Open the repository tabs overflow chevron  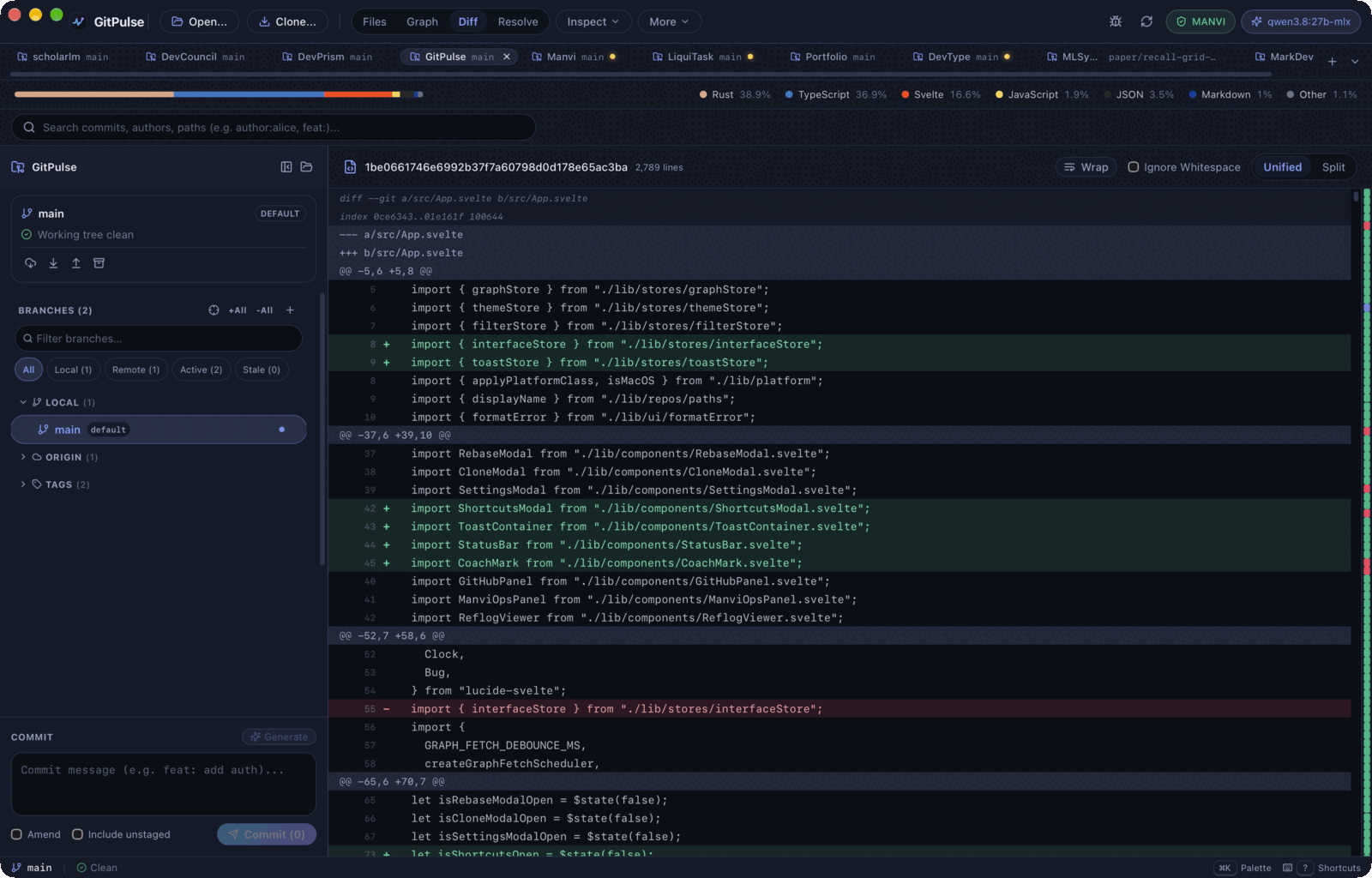(1355, 61)
